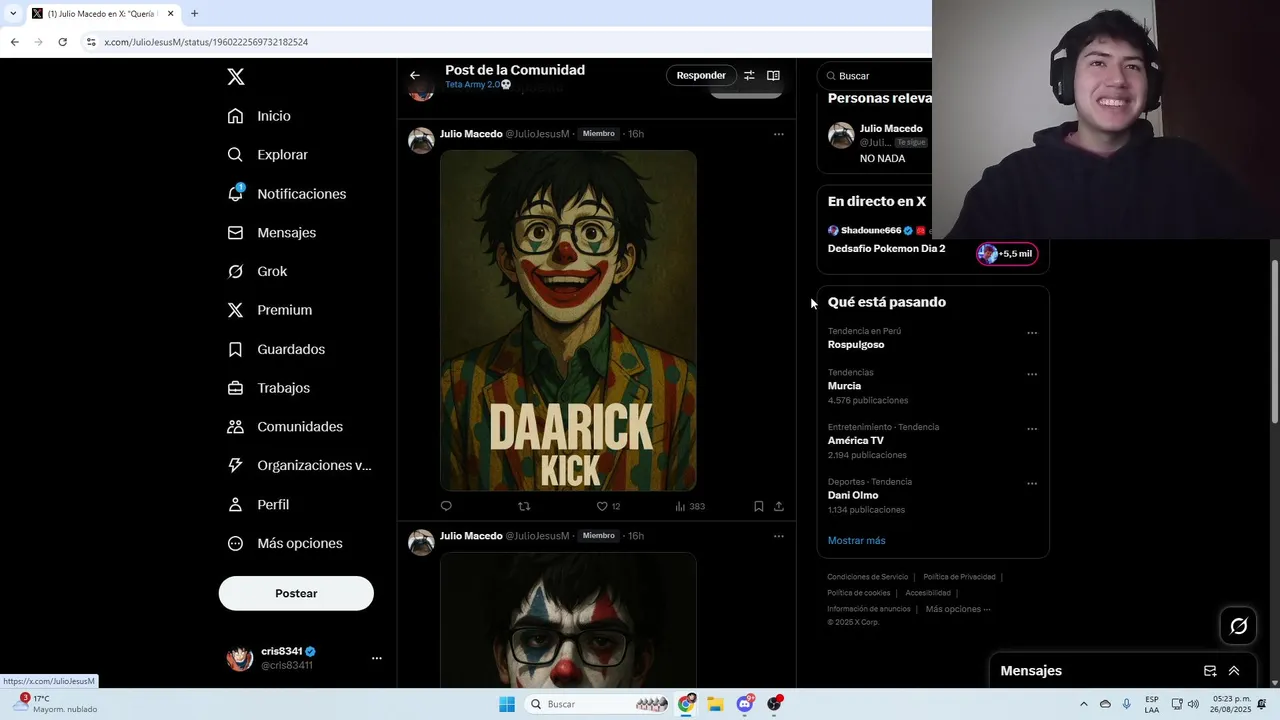The width and height of the screenshot is (1280, 720).
Task: Open a new browser tab
Action: (194, 14)
